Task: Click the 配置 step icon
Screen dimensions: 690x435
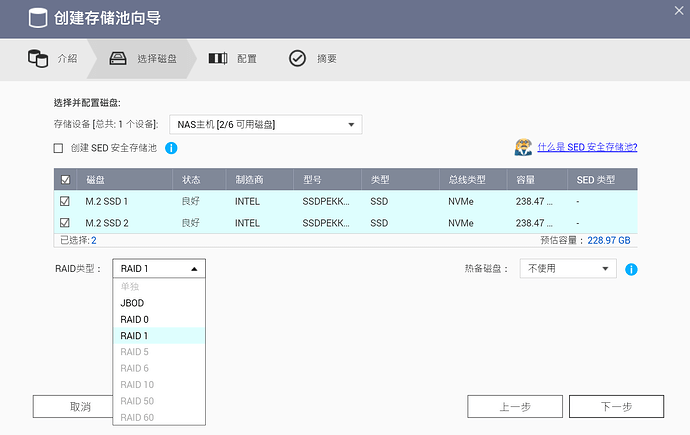Action: click(x=217, y=58)
